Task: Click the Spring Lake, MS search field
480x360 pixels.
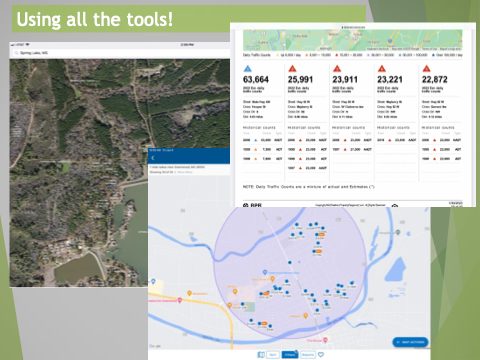Action: (x=120, y=53)
